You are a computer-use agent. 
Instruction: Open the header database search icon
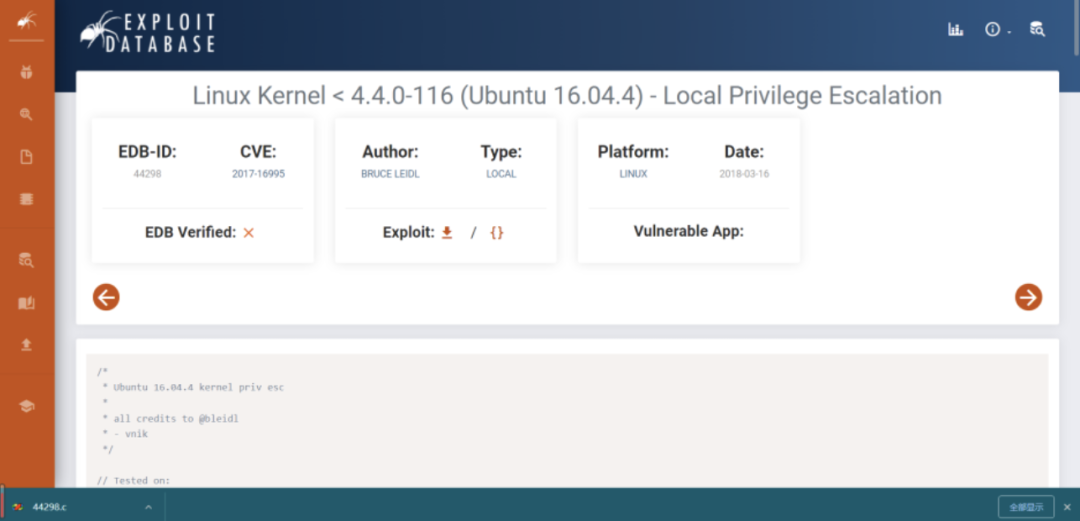pos(1037,29)
